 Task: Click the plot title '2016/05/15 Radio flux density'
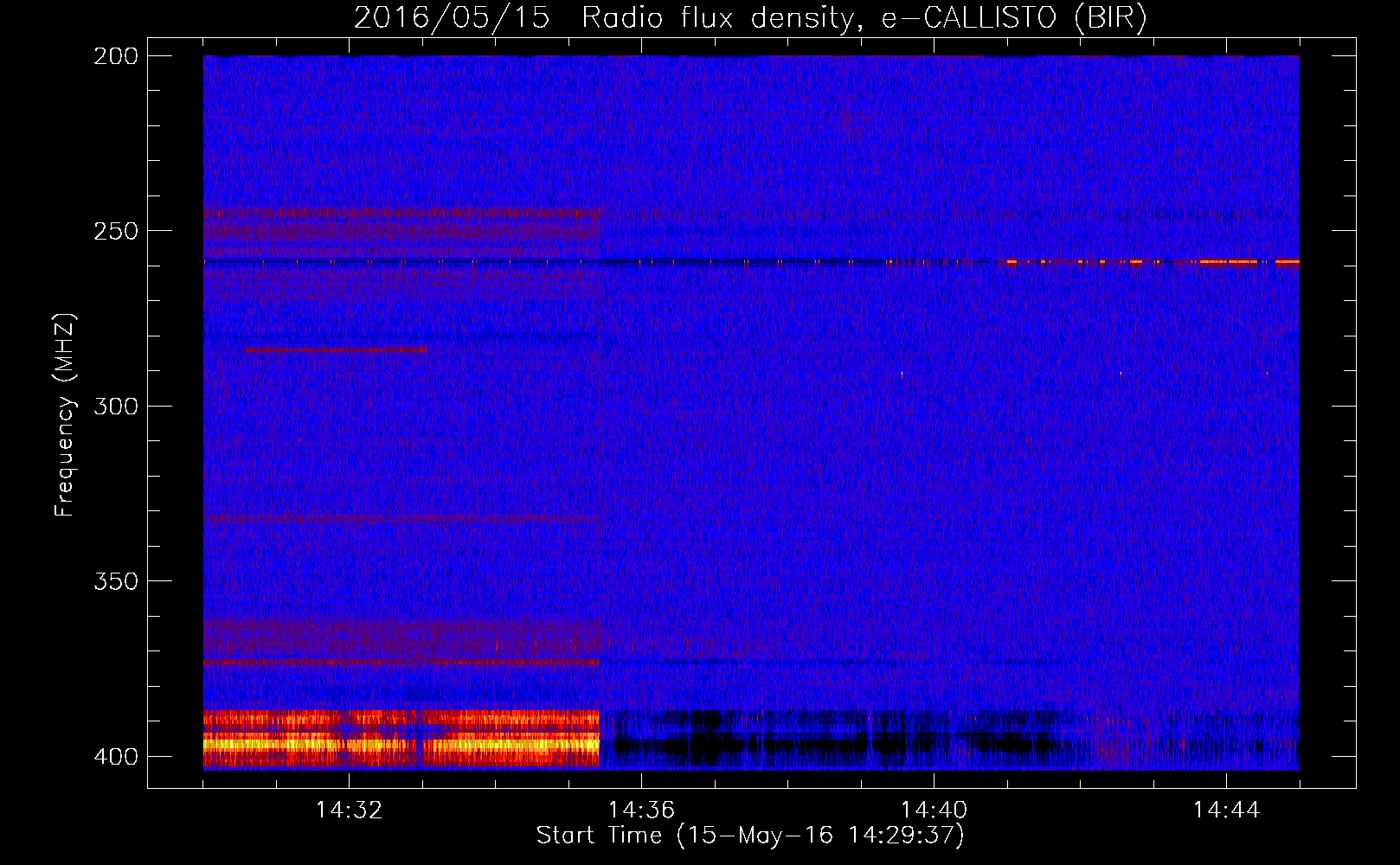[x=750, y=17]
